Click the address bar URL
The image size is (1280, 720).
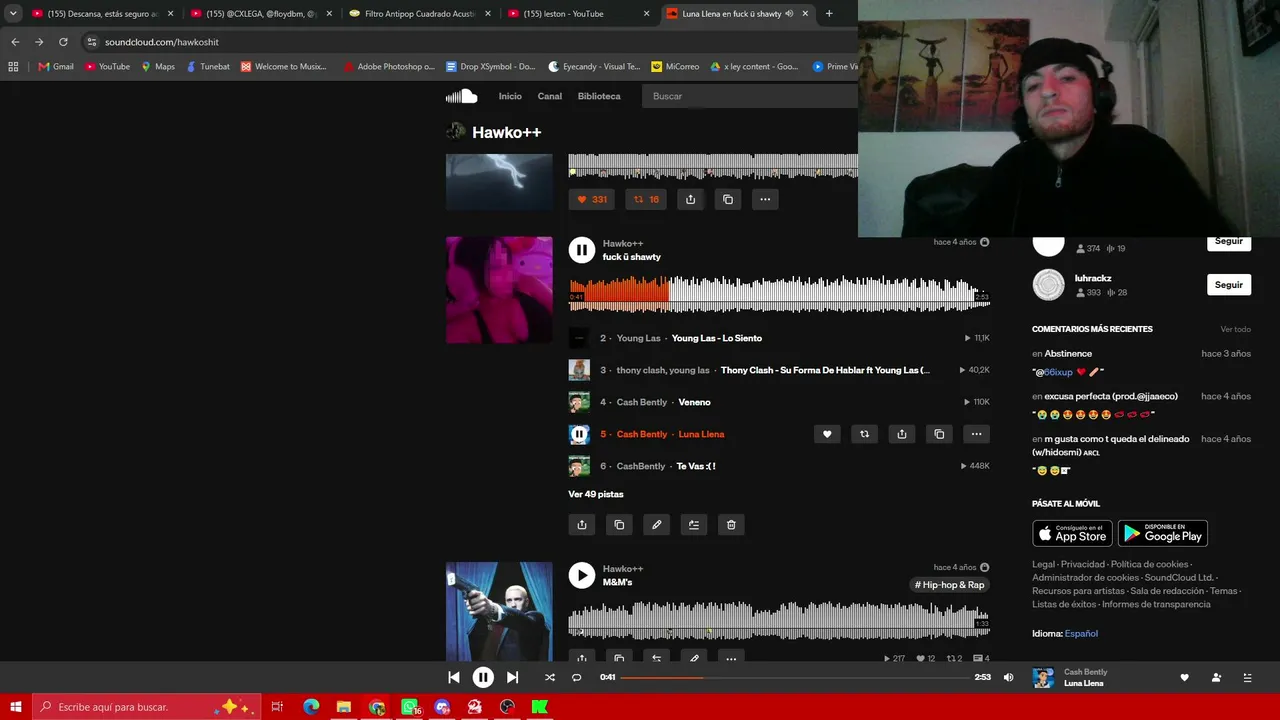pyautogui.click(x=162, y=42)
